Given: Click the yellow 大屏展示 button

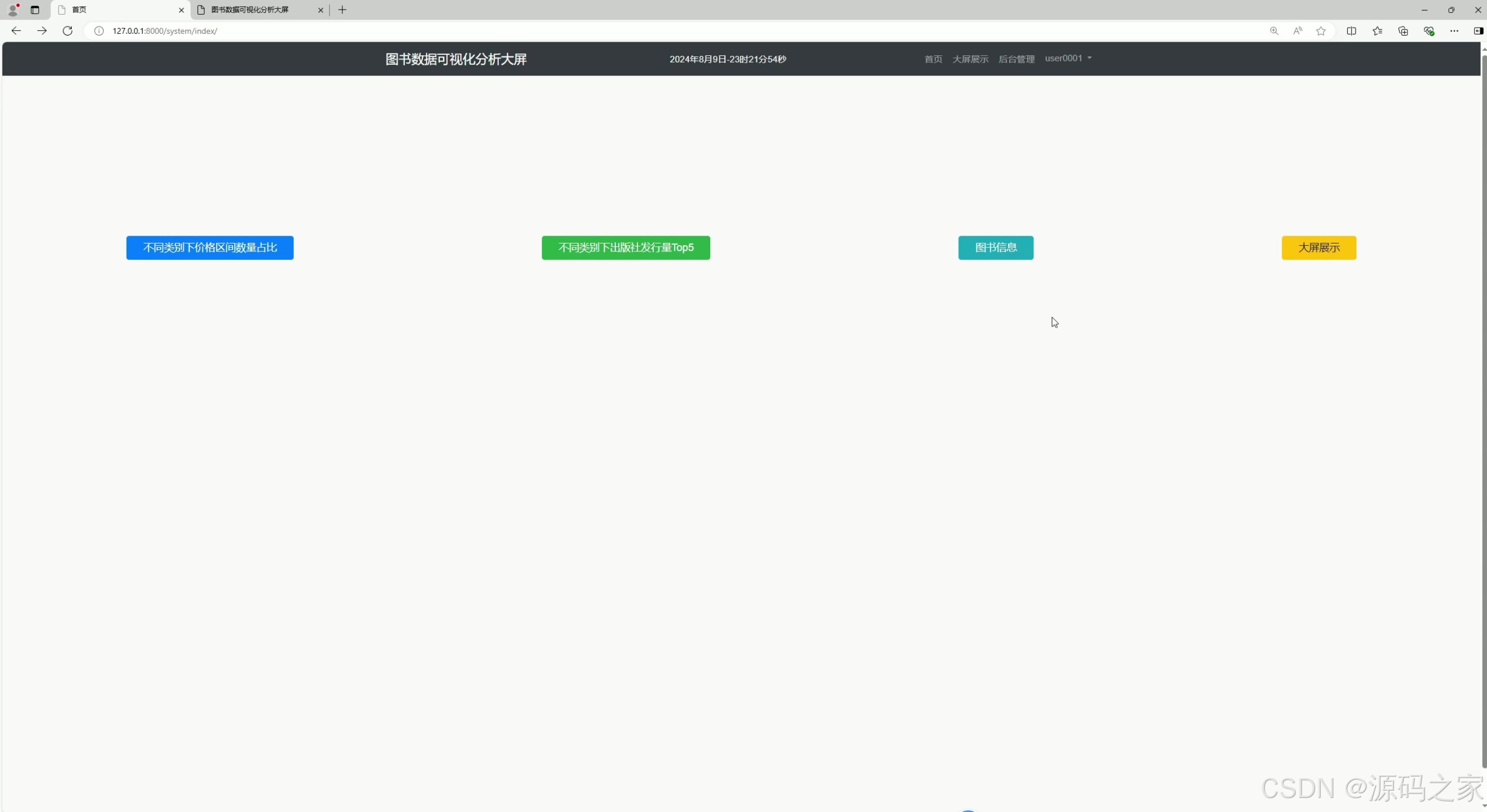Looking at the screenshot, I should click(1318, 248).
